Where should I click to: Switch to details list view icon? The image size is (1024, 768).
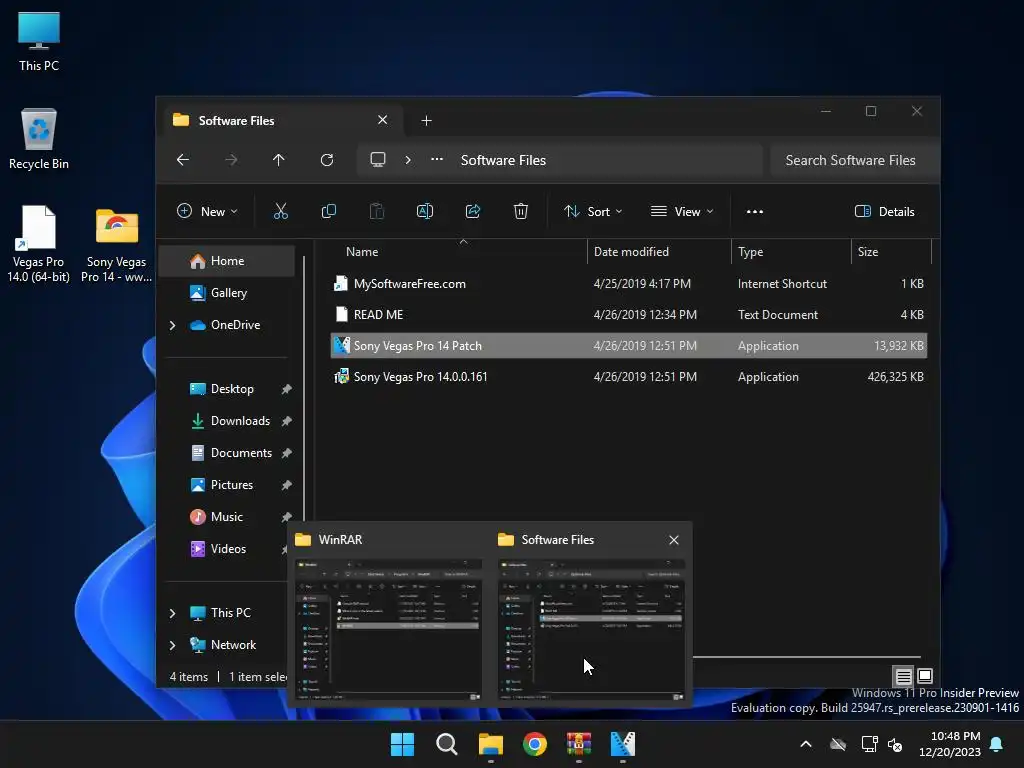tap(903, 676)
